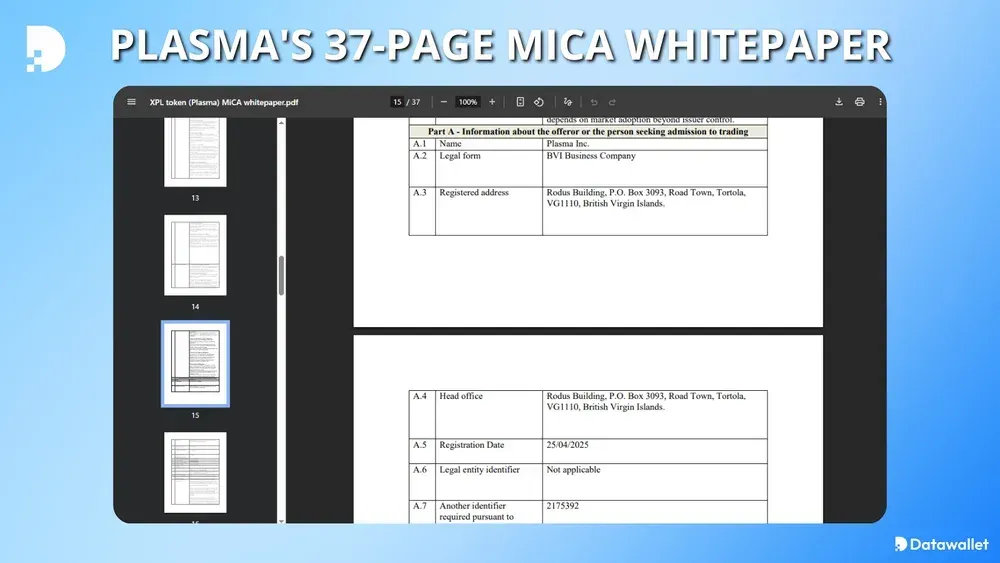Open page 13 thumbnail
This screenshot has width=1000, height=563.
click(x=195, y=152)
